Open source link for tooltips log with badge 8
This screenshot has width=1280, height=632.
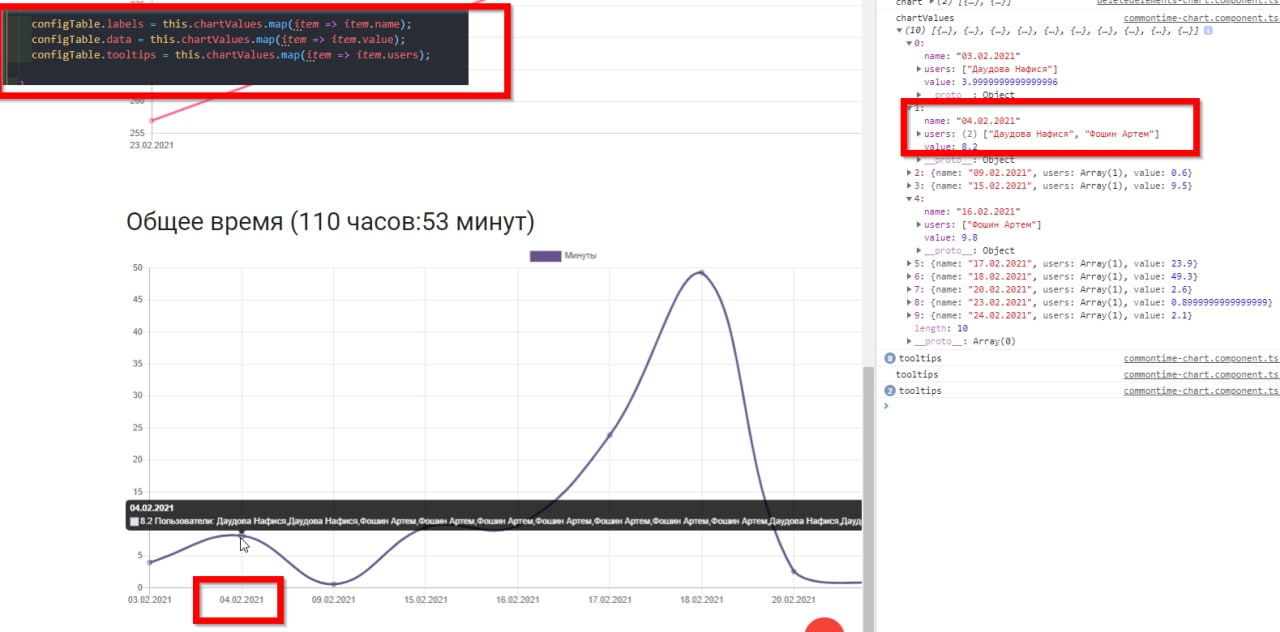click(1201, 358)
